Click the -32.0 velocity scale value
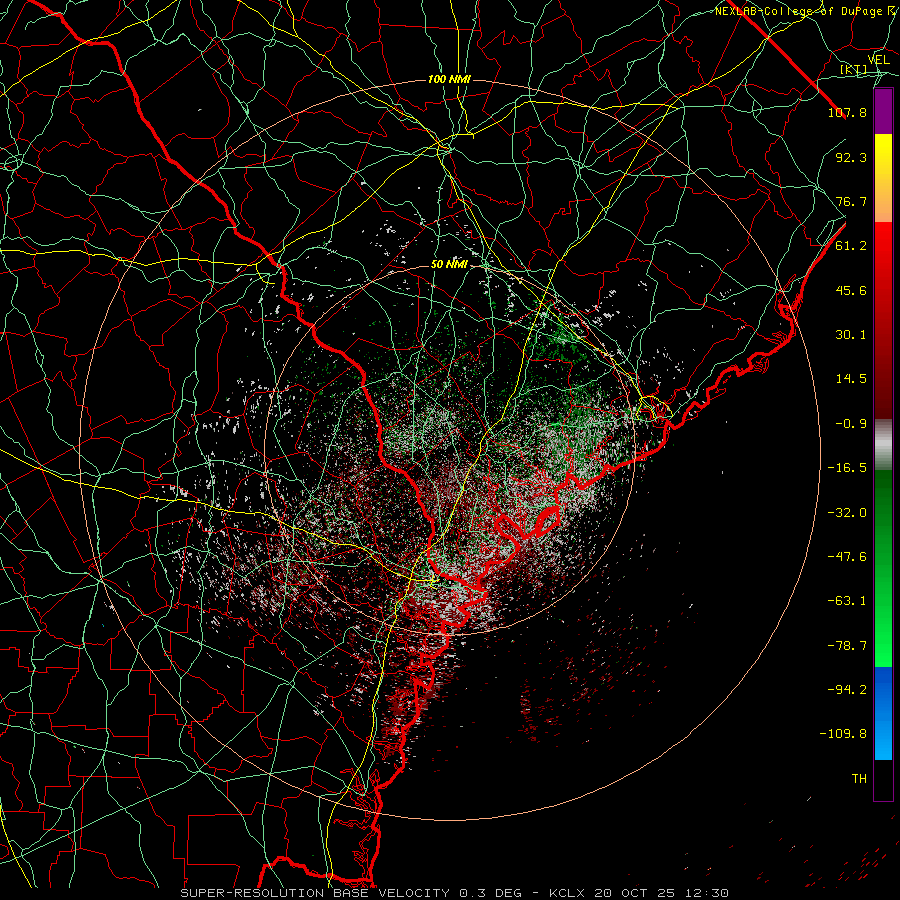 pos(847,513)
